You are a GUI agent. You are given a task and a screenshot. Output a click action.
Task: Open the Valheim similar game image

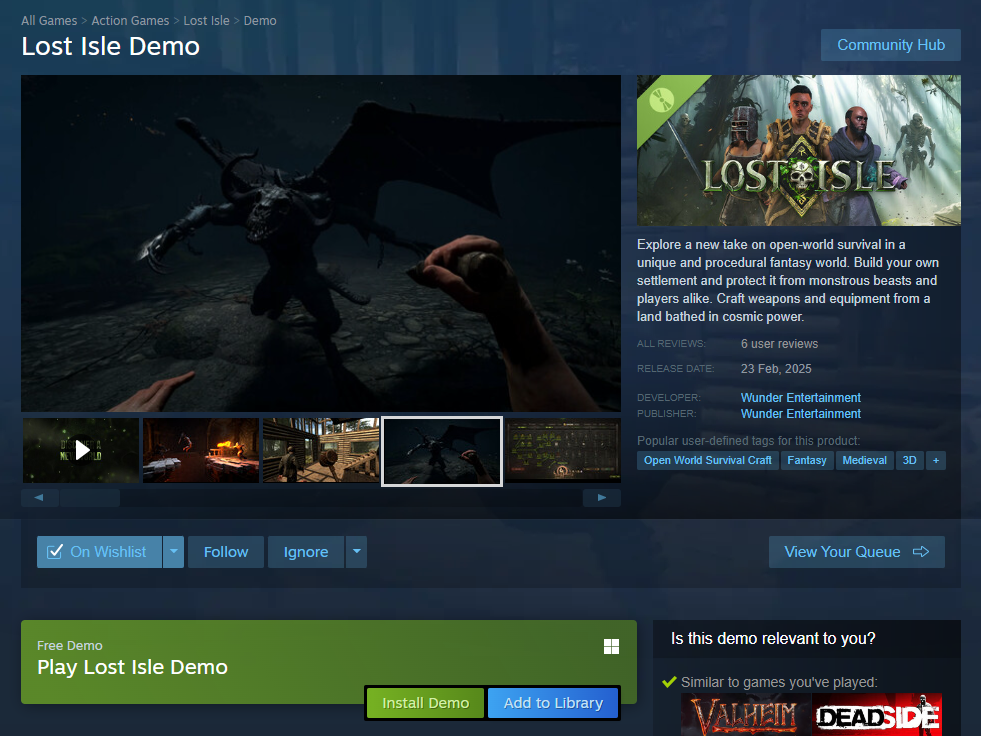point(746,715)
